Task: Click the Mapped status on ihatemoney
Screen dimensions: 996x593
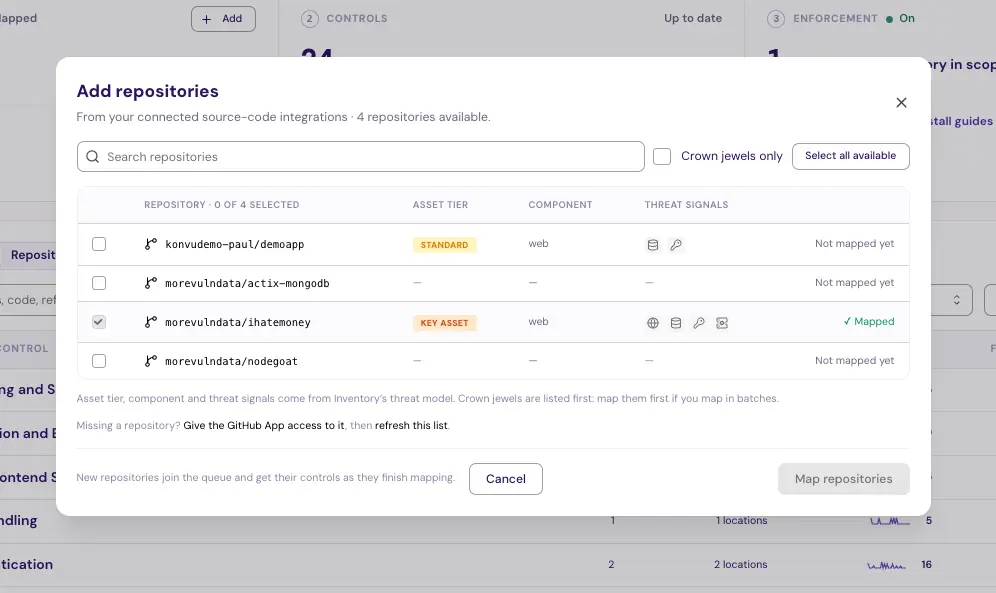Action: 869,322
